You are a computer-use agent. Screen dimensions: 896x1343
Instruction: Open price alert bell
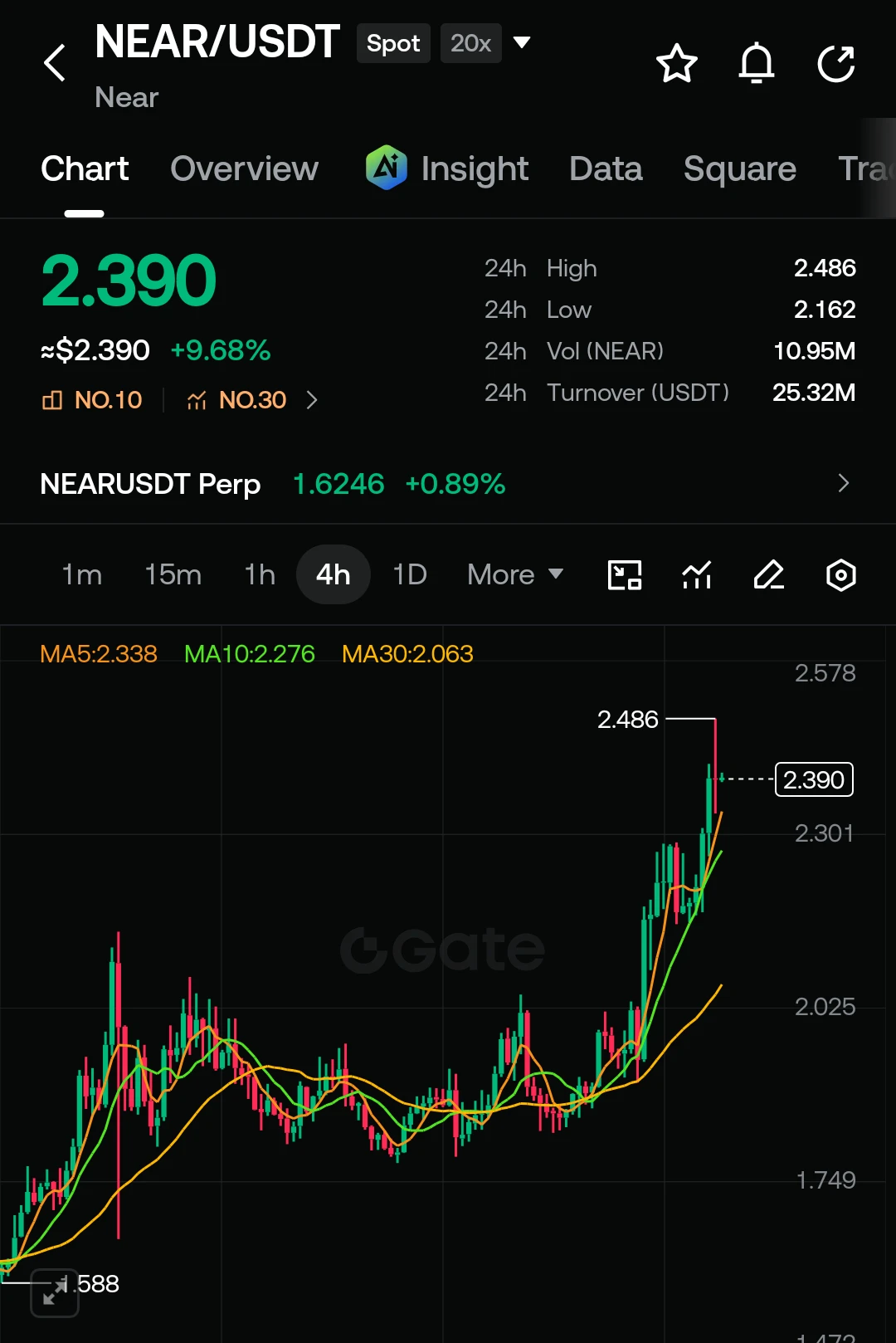pos(757,63)
